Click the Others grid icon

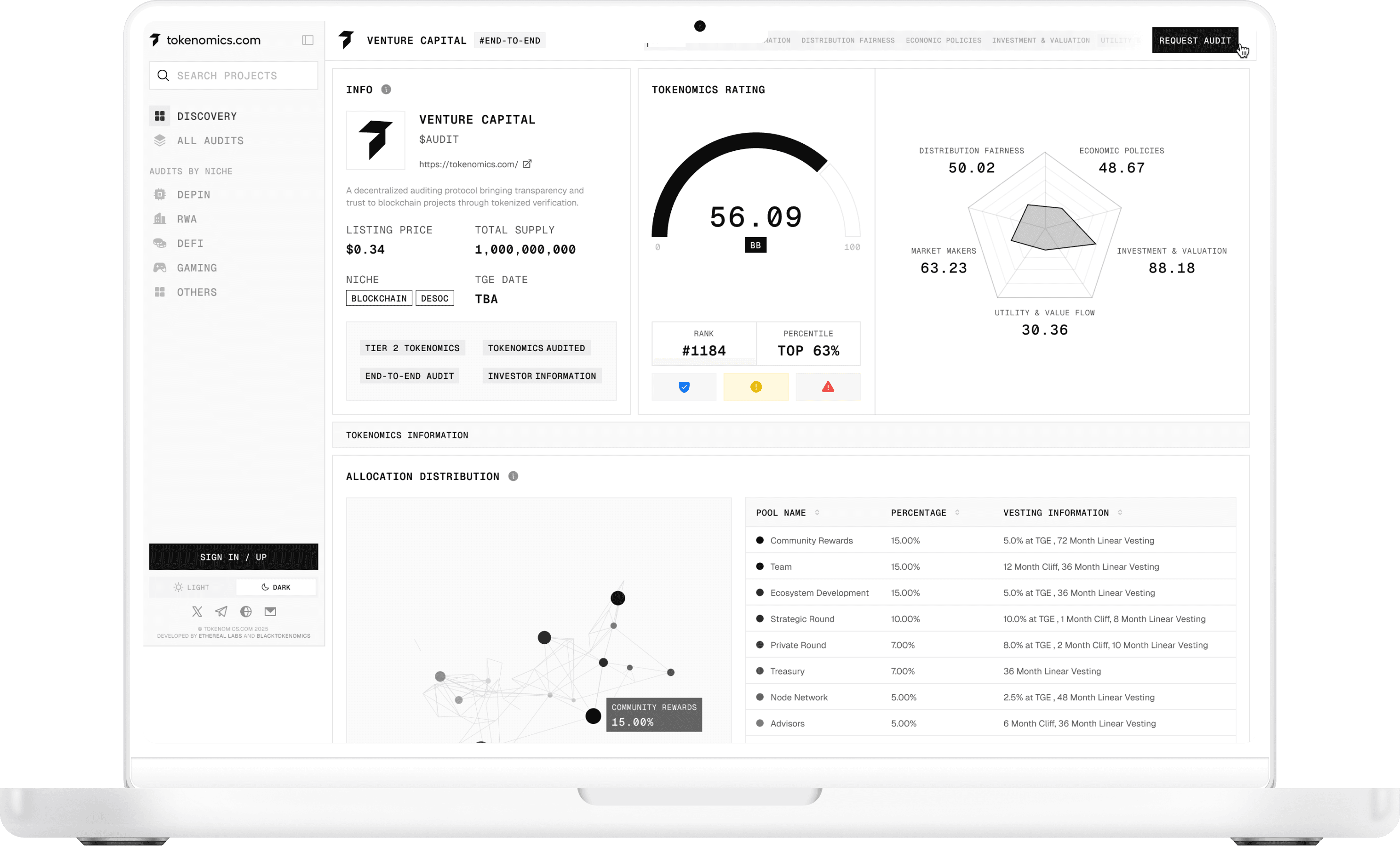coord(160,292)
